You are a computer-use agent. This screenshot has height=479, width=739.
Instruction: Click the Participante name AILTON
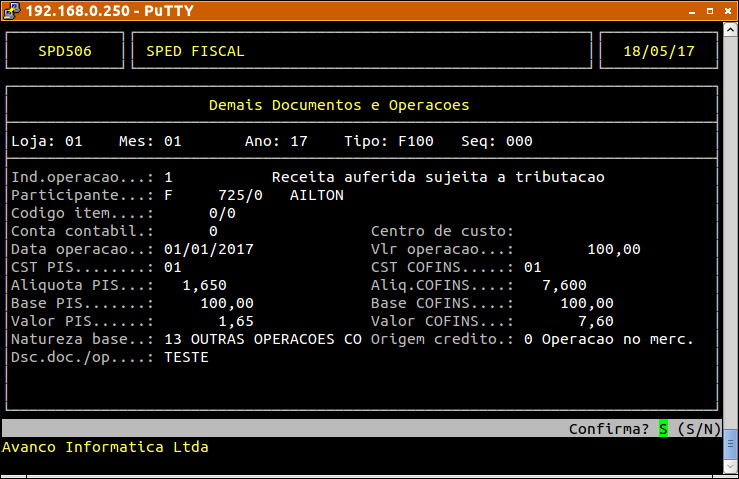[316, 195]
